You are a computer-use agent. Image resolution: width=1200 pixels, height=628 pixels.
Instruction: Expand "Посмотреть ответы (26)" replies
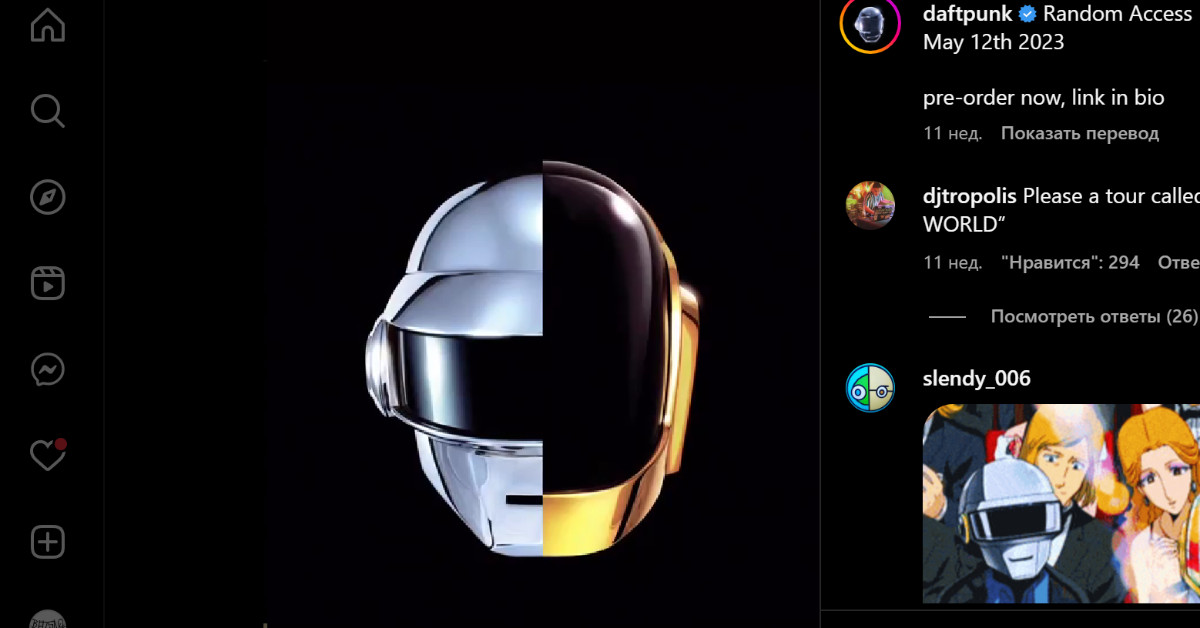[x=1093, y=316]
